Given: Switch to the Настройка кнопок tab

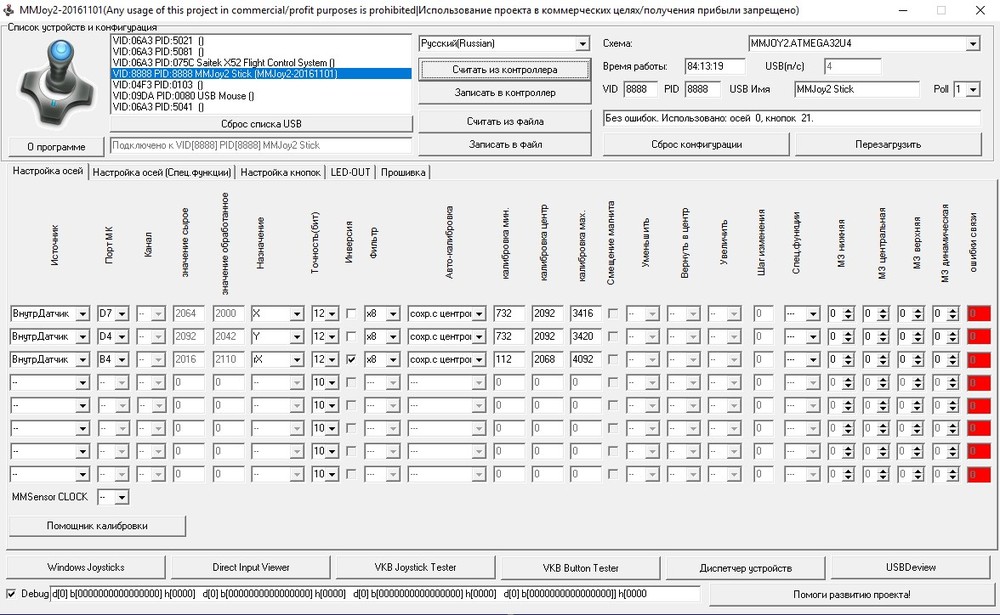Looking at the screenshot, I should click(282, 172).
